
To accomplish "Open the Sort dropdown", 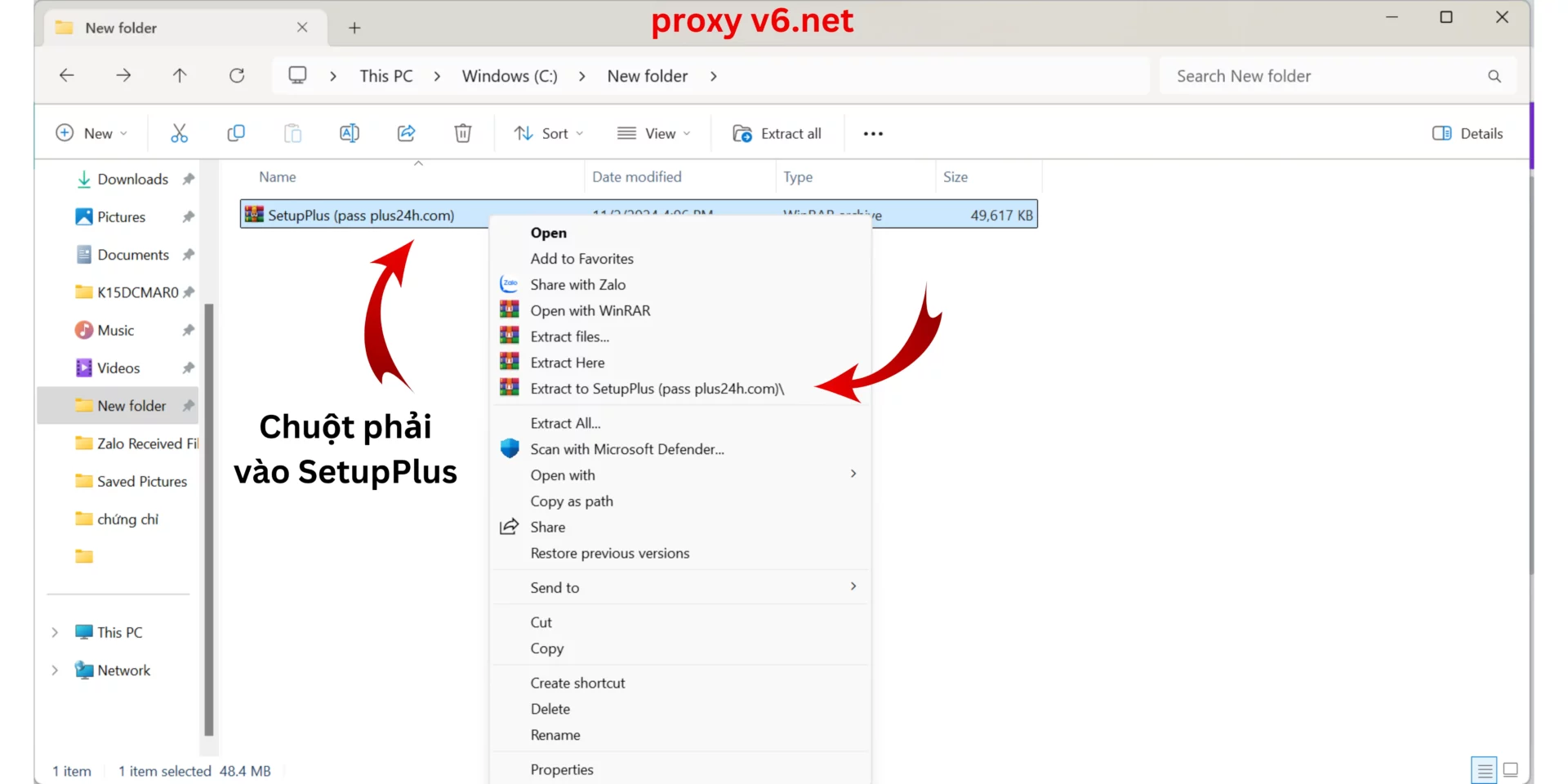I will 548,133.
